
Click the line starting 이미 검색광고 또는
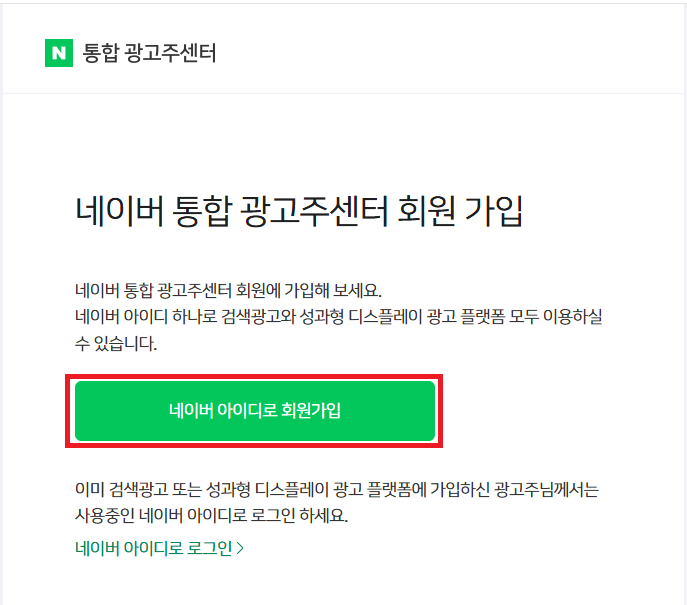[x=336, y=489]
